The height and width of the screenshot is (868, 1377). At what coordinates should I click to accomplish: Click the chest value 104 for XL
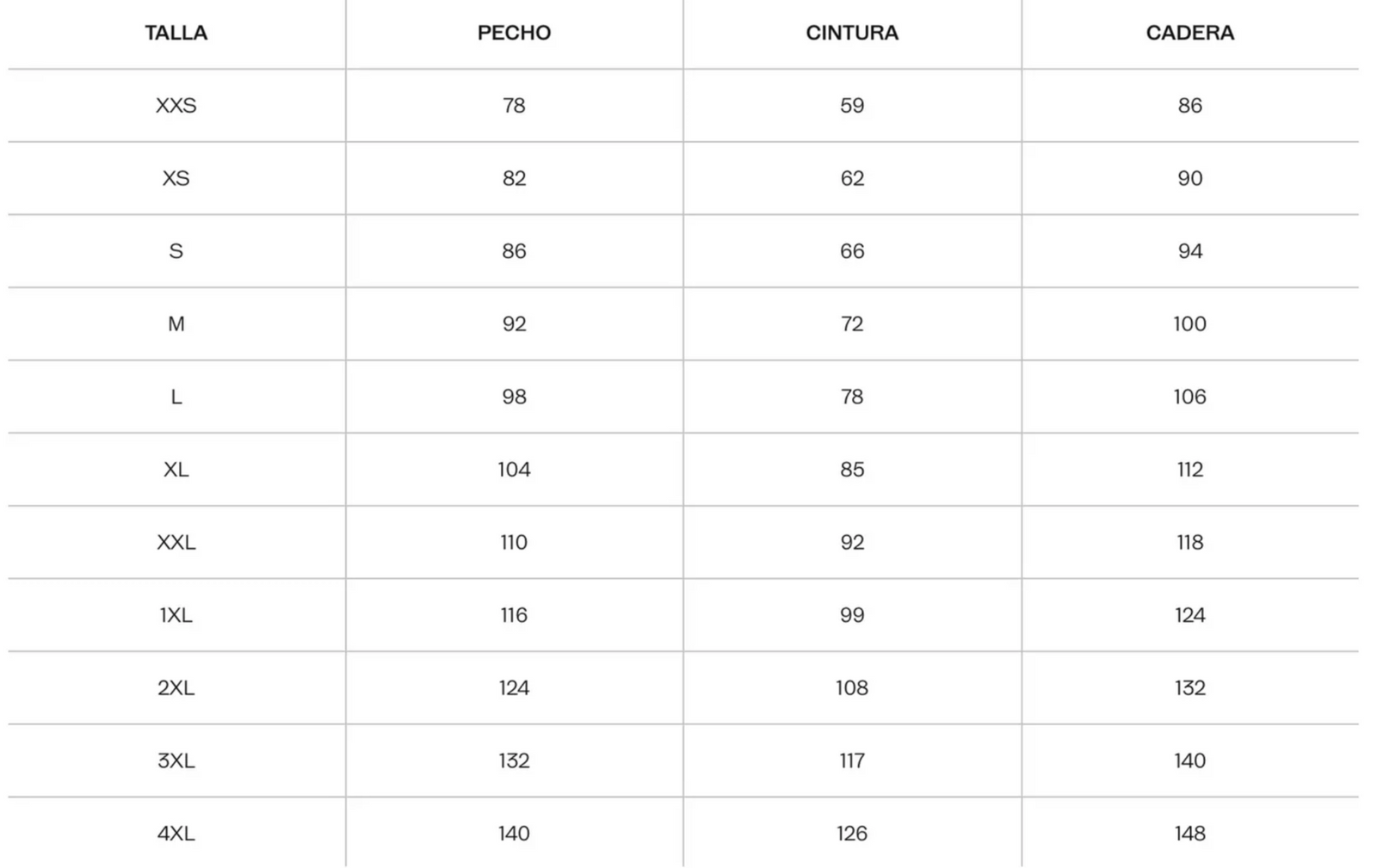coord(514,470)
